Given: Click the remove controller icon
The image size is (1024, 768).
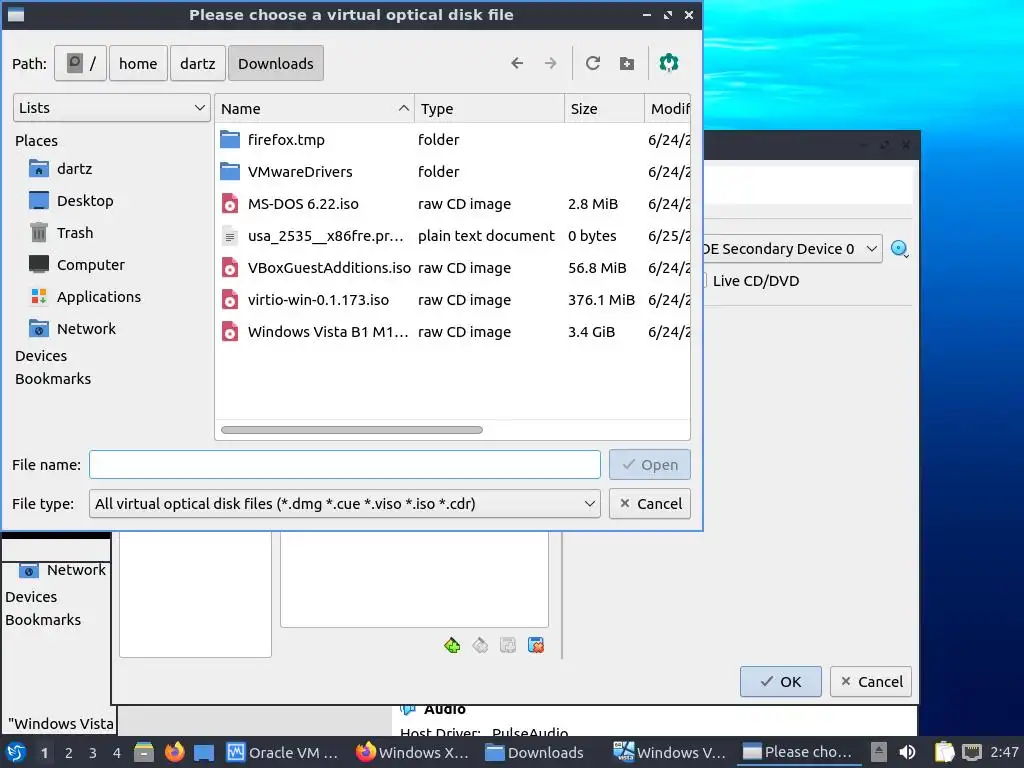Looking at the screenshot, I should pos(480,645).
